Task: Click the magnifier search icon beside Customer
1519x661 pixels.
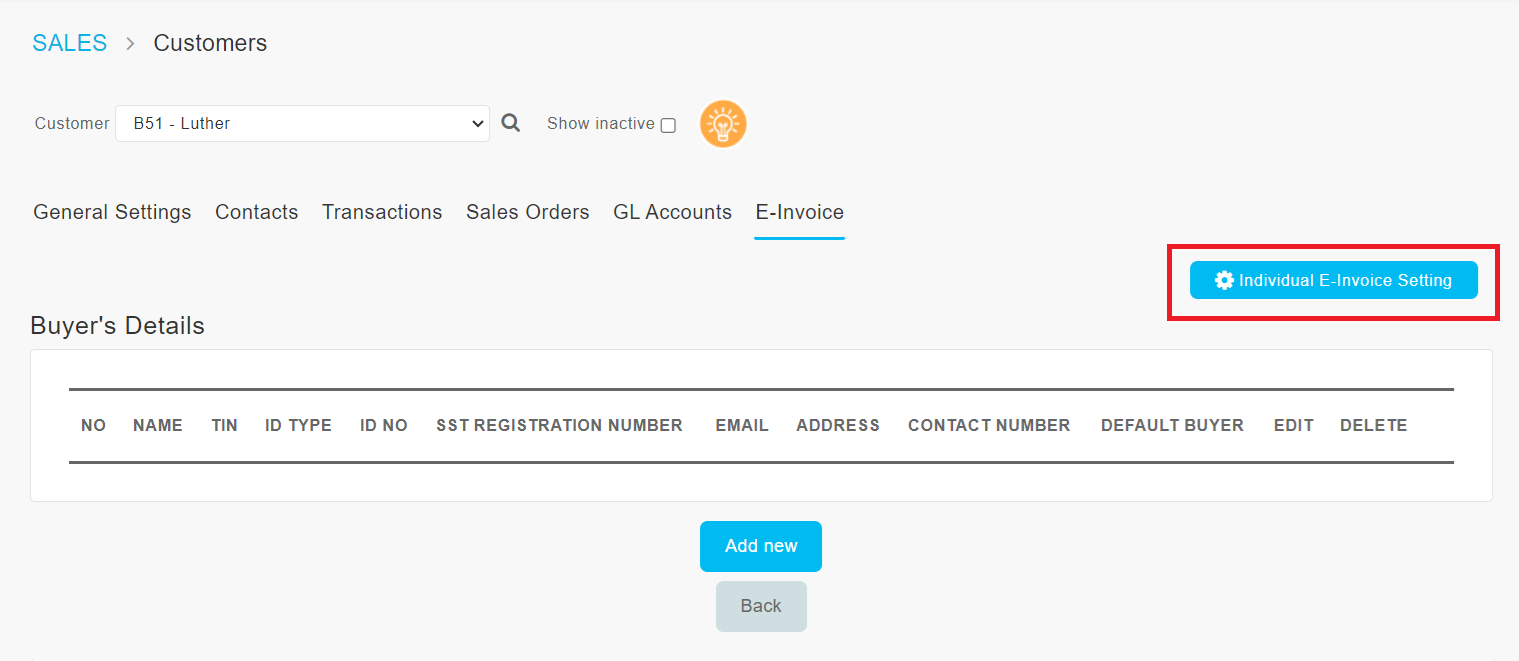Action: pos(510,123)
